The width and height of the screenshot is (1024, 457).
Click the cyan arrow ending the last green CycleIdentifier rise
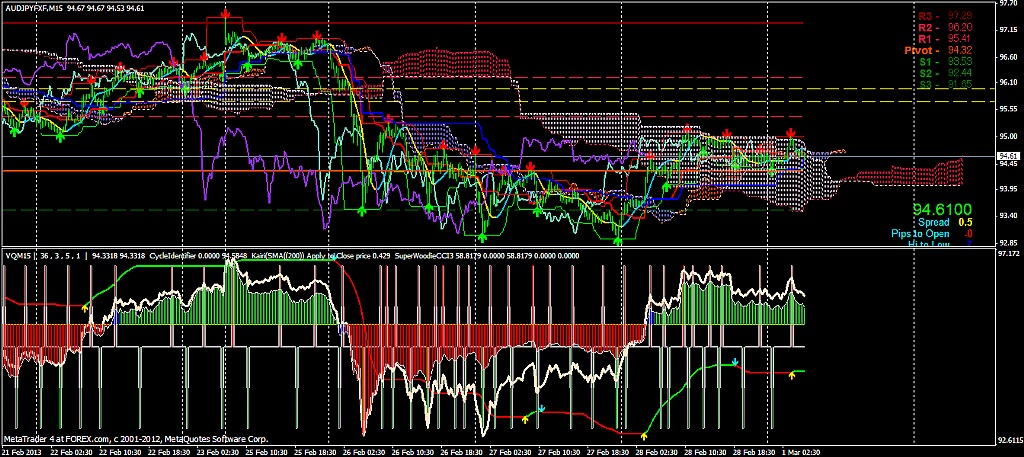(735, 361)
